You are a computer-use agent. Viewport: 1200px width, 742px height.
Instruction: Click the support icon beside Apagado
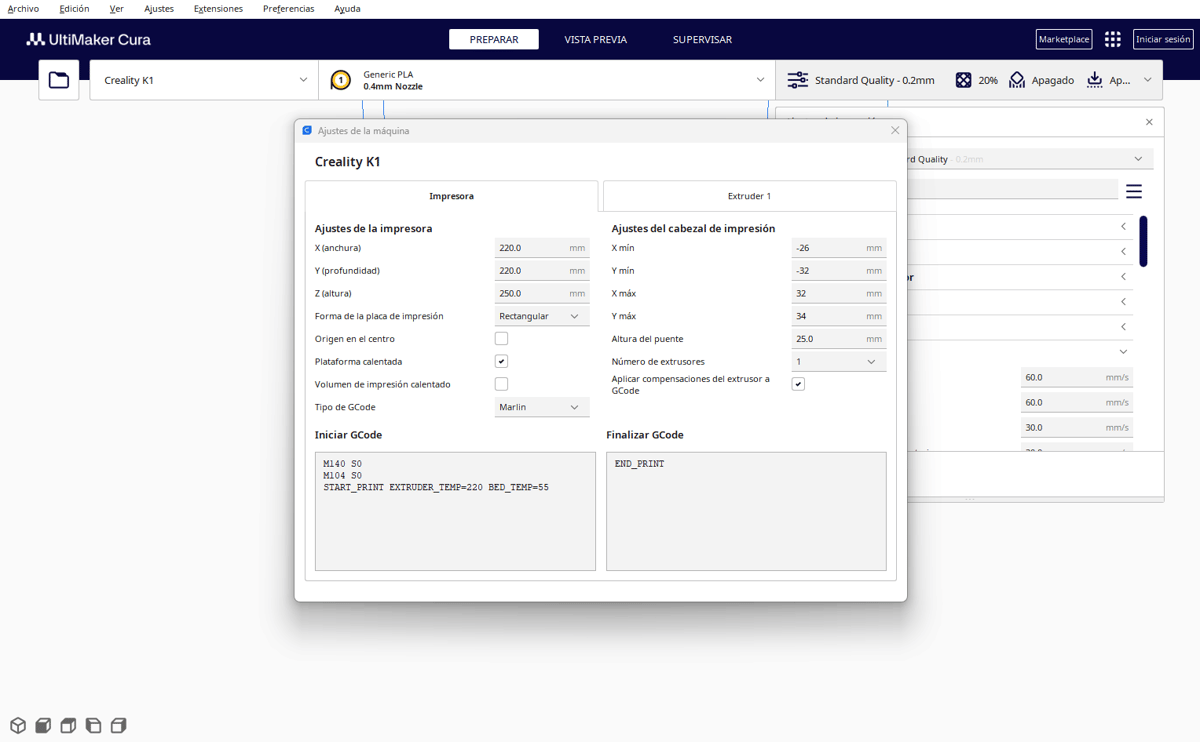(1017, 80)
